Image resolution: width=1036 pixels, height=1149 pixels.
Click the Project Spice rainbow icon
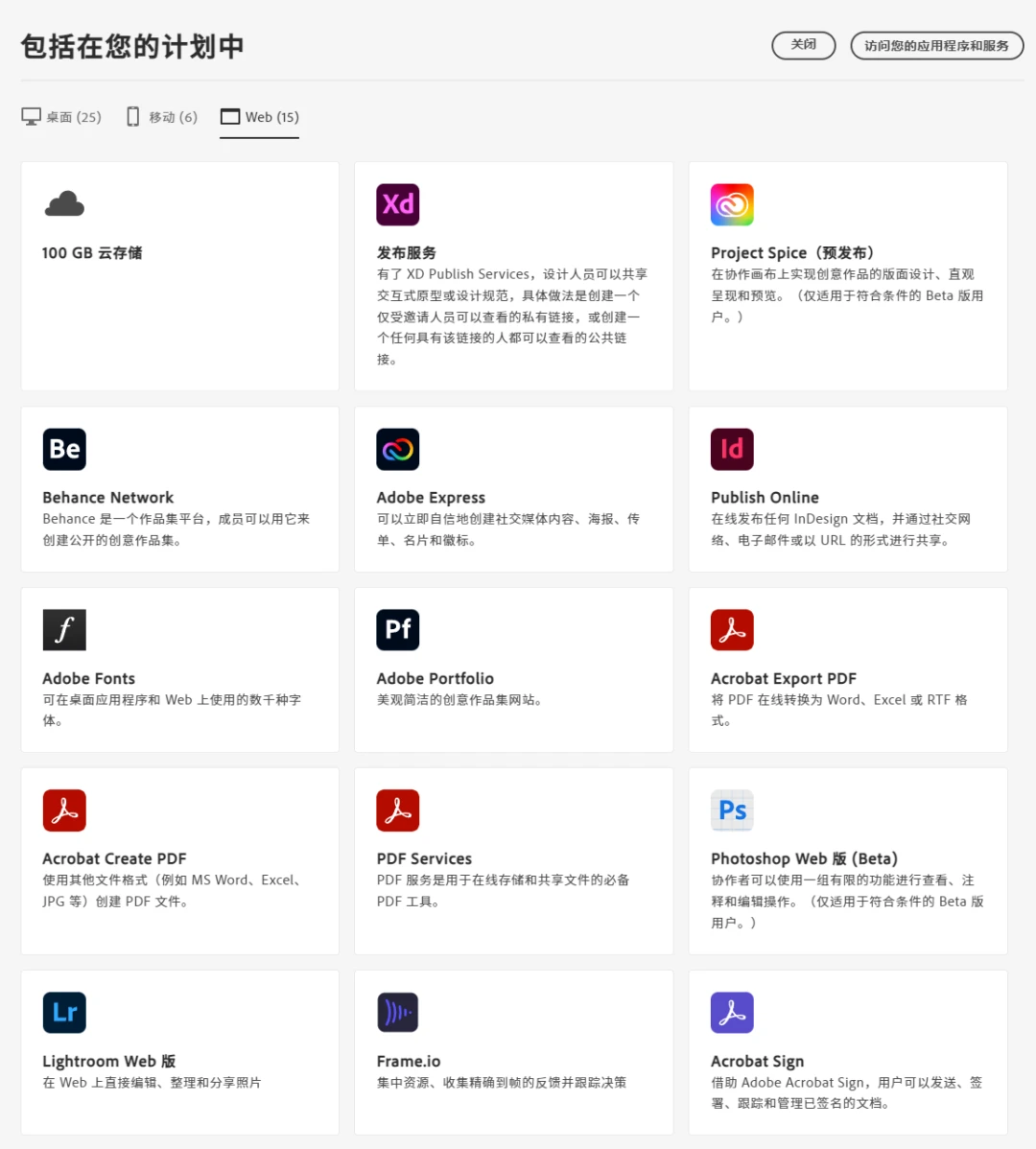(732, 204)
